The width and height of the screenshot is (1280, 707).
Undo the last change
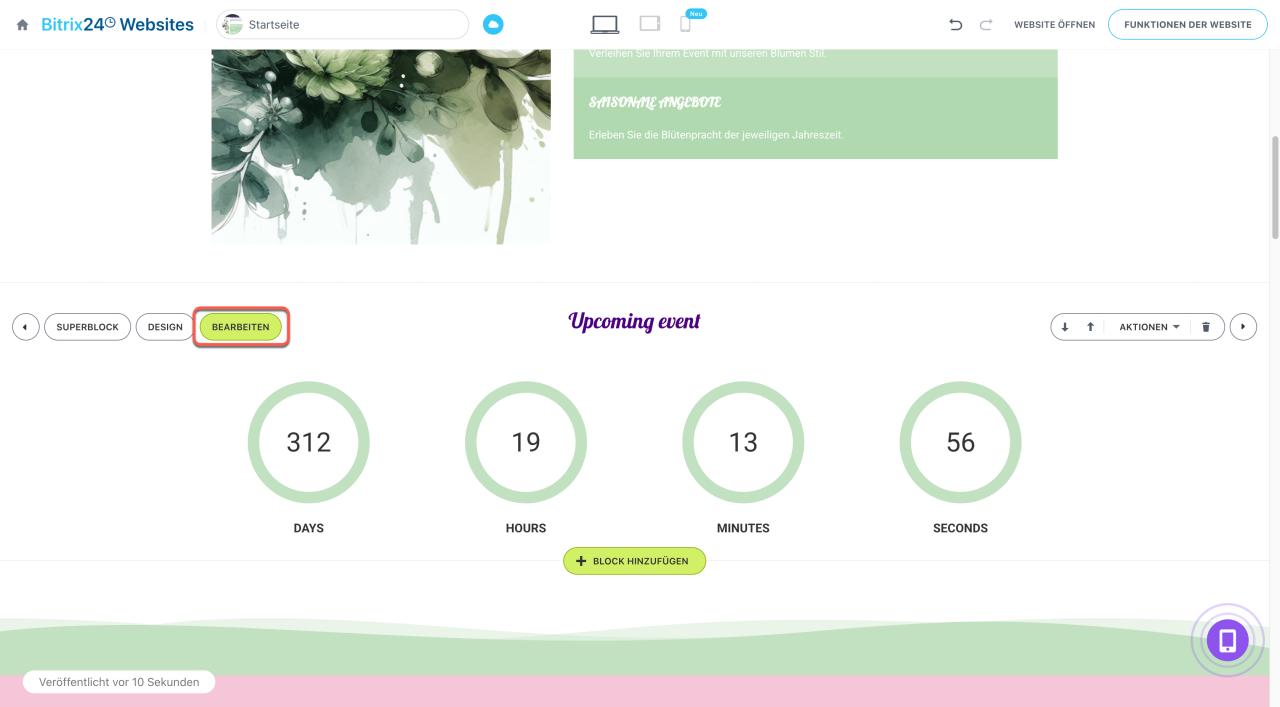click(955, 24)
